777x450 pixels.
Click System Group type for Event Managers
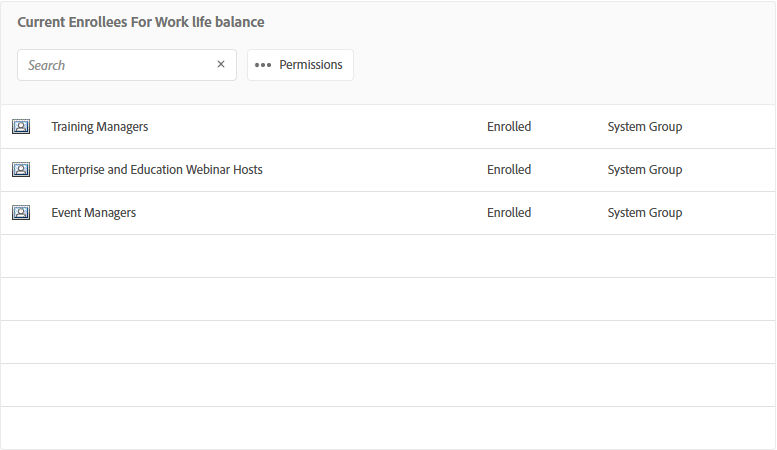(x=645, y=213)
